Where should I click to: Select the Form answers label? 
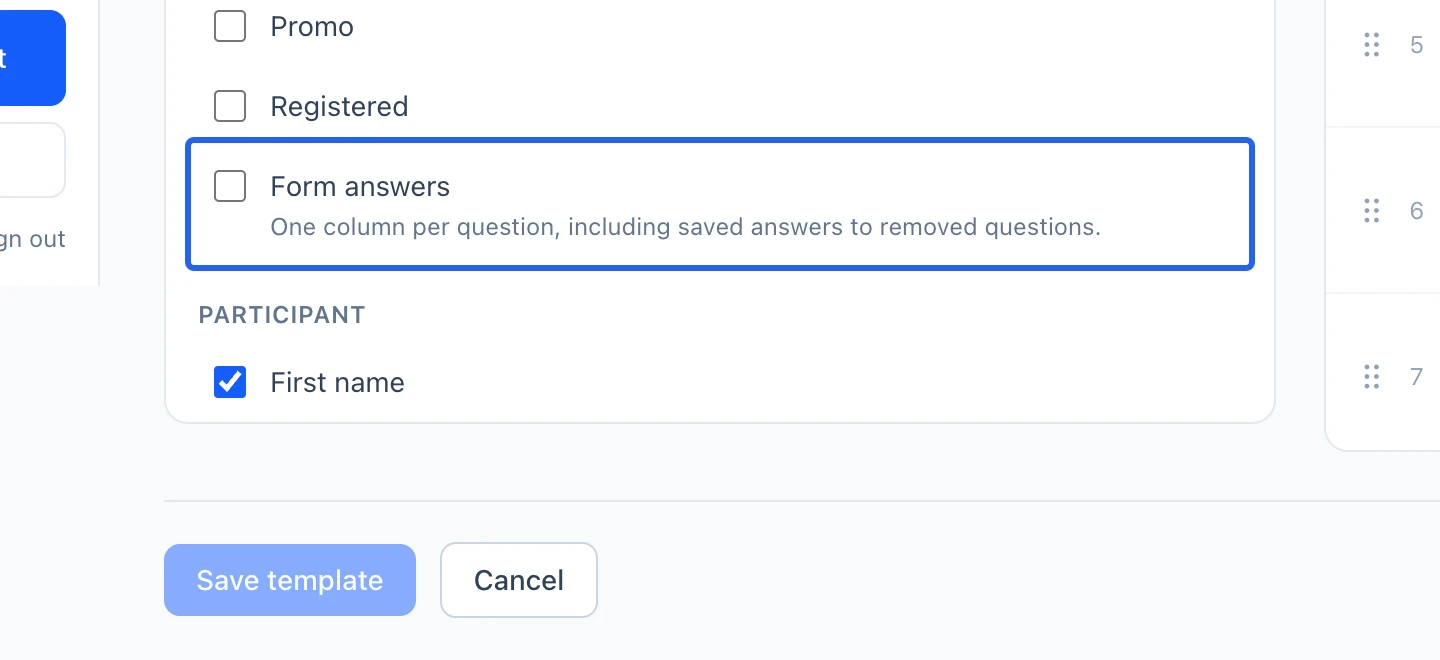pyautogui.click(x=360, y=187)
